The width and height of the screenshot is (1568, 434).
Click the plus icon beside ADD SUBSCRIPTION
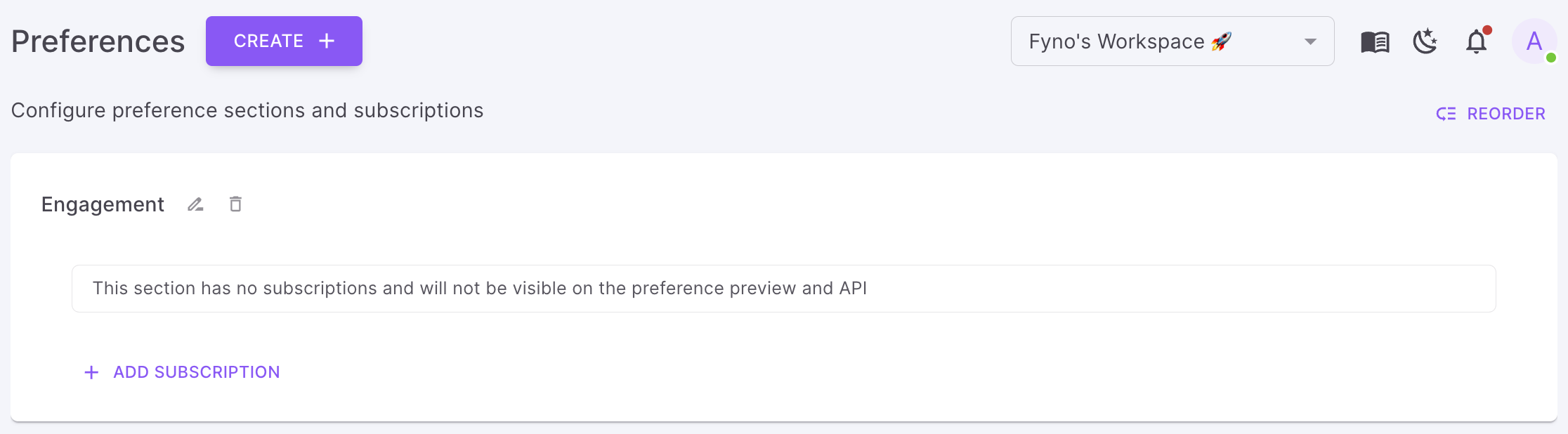coord(91,372)
